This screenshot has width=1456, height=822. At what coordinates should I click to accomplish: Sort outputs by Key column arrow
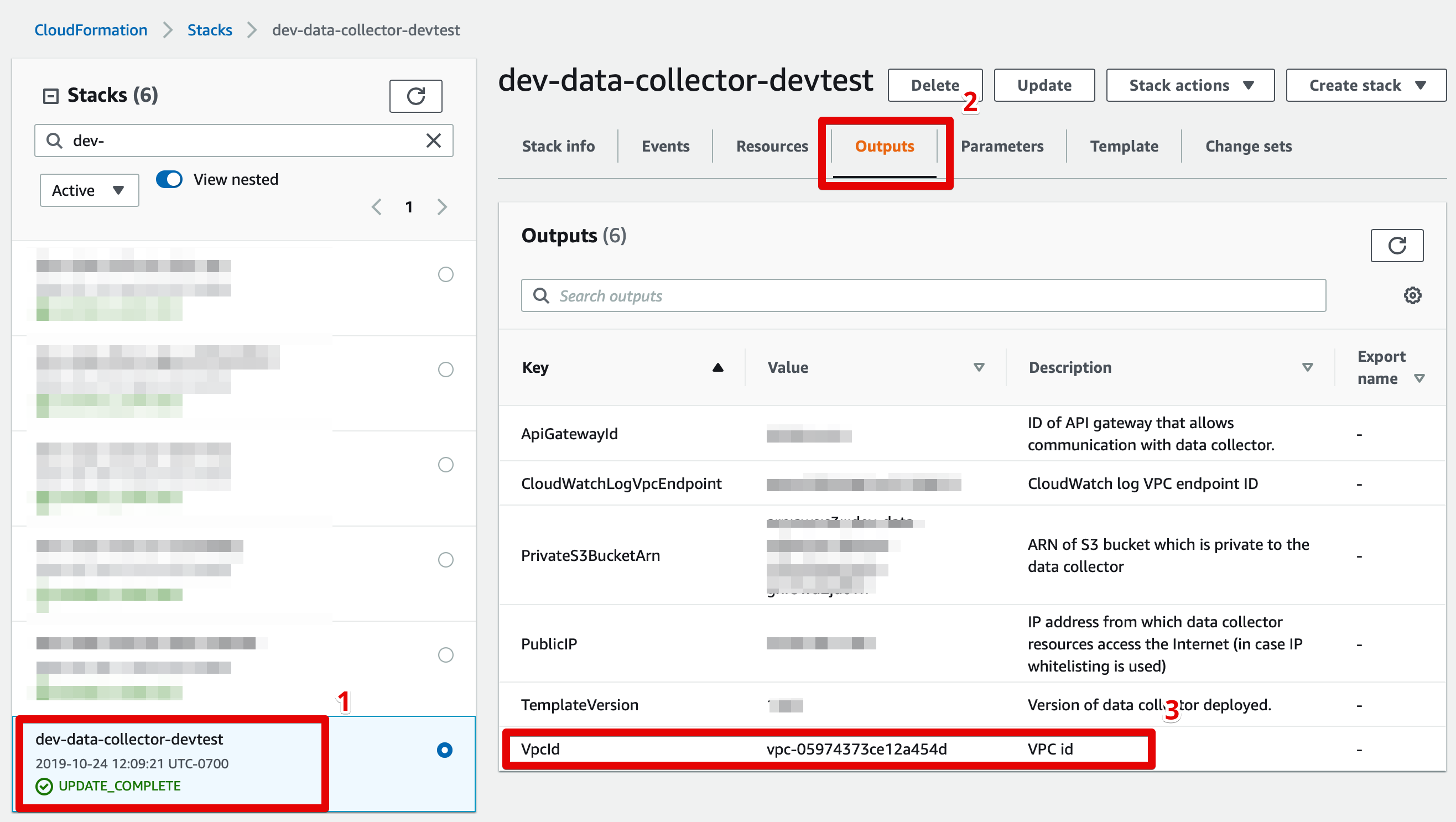(x=718, y=367)
